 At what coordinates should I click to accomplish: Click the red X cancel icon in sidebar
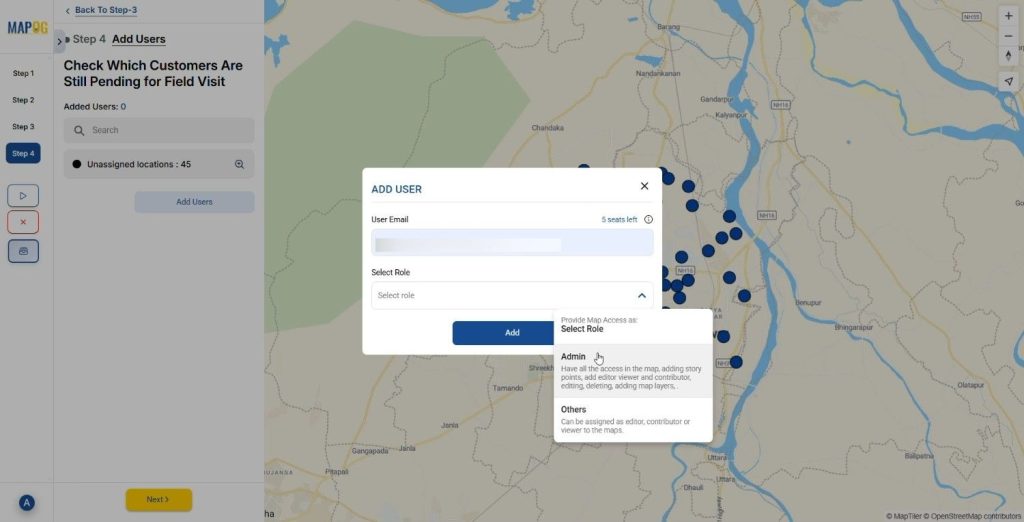pyautogui.click(x=23, y=222)
